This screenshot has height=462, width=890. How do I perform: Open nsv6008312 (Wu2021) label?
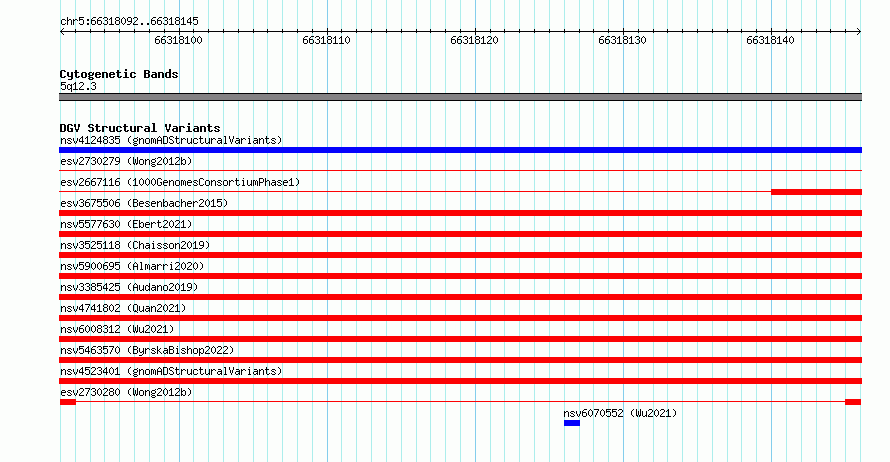(x=117, y=329)
